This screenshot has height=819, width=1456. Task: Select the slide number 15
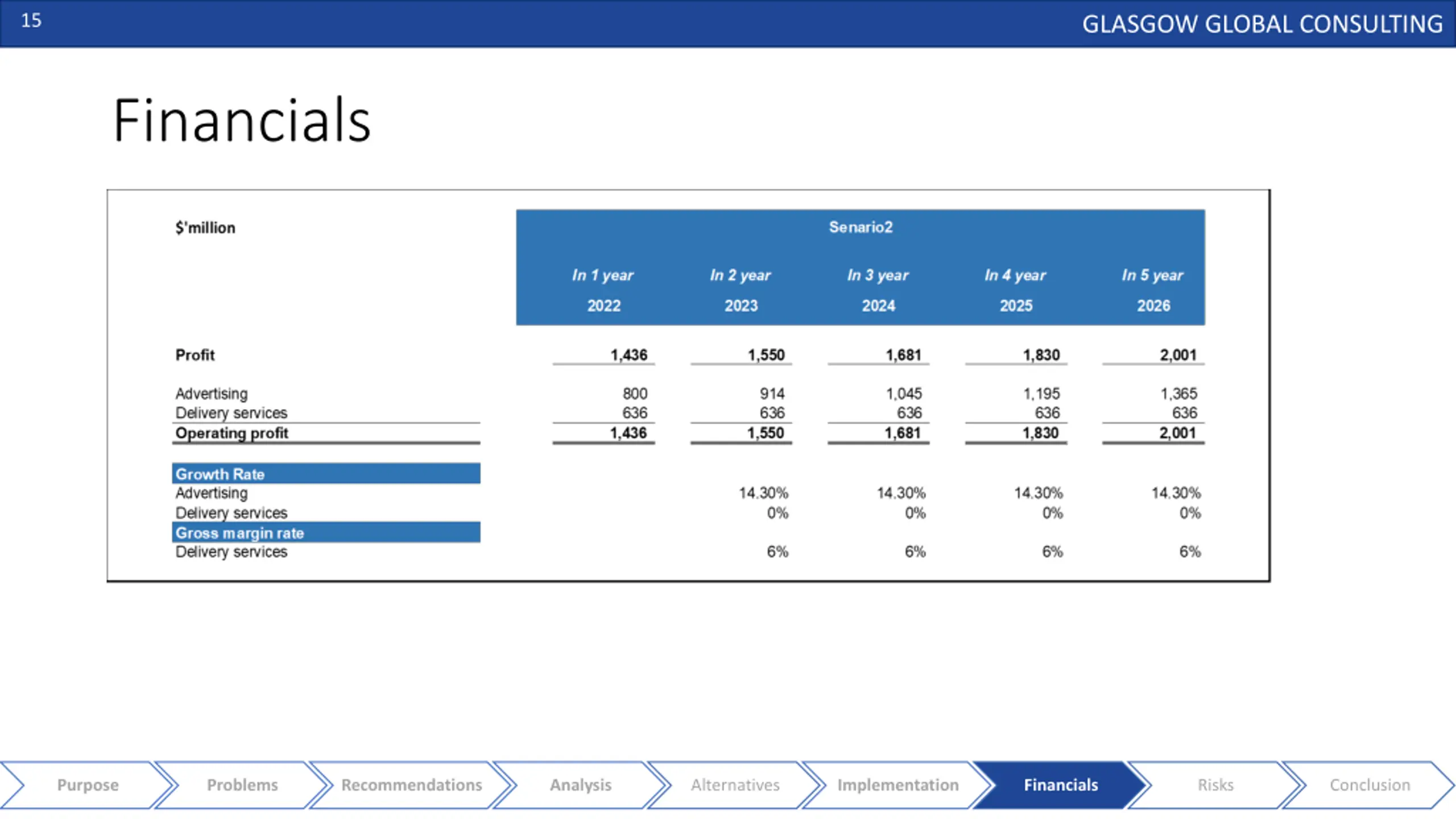(x=31, y=20)
